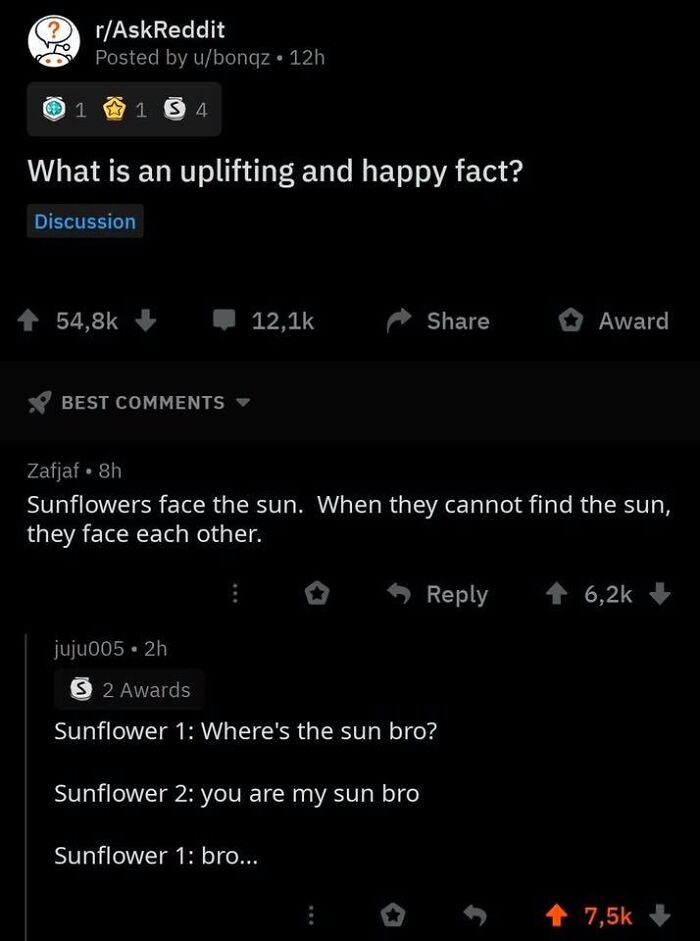Tap the star award icon under Zafjaf's comment

(x=316, y=592)
